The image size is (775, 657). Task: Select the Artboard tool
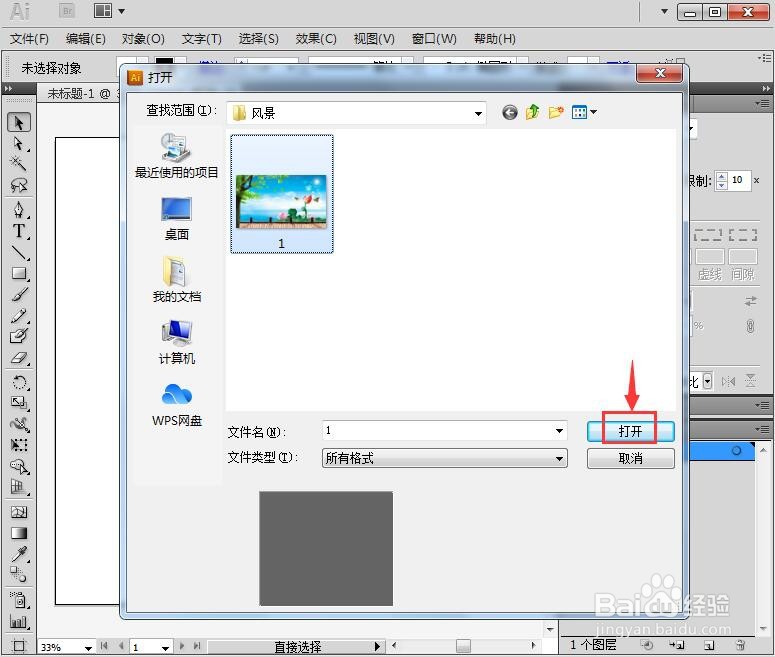coord(19,646)
